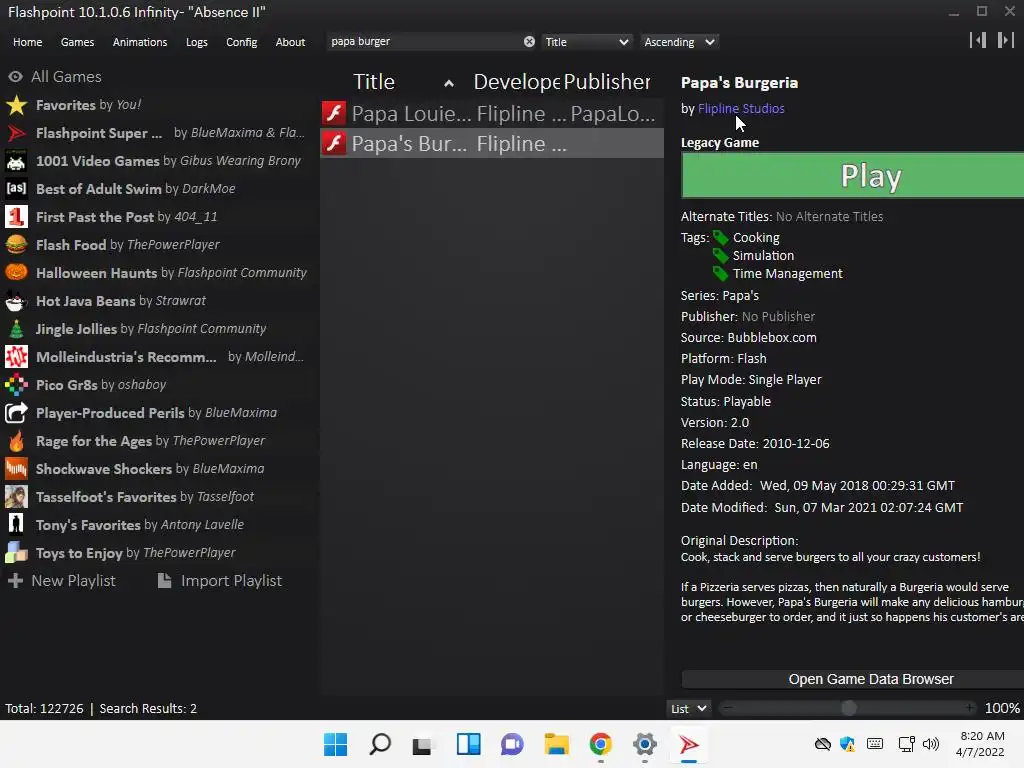This screenshot has width=1024, height=768.
Task: Open Google Chrome from taskbar
Action: 600,744
